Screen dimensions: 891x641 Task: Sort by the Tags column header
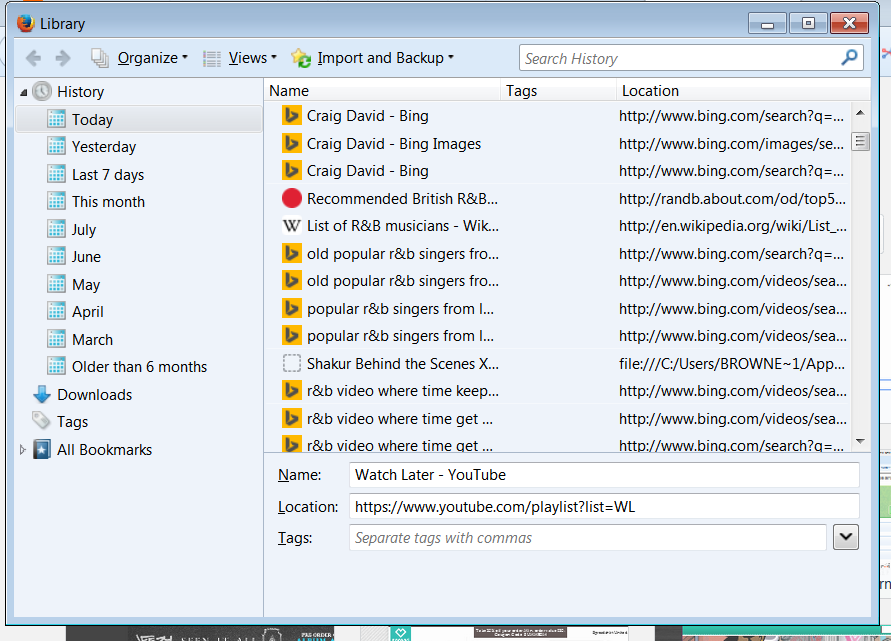[x=558, y=91]
